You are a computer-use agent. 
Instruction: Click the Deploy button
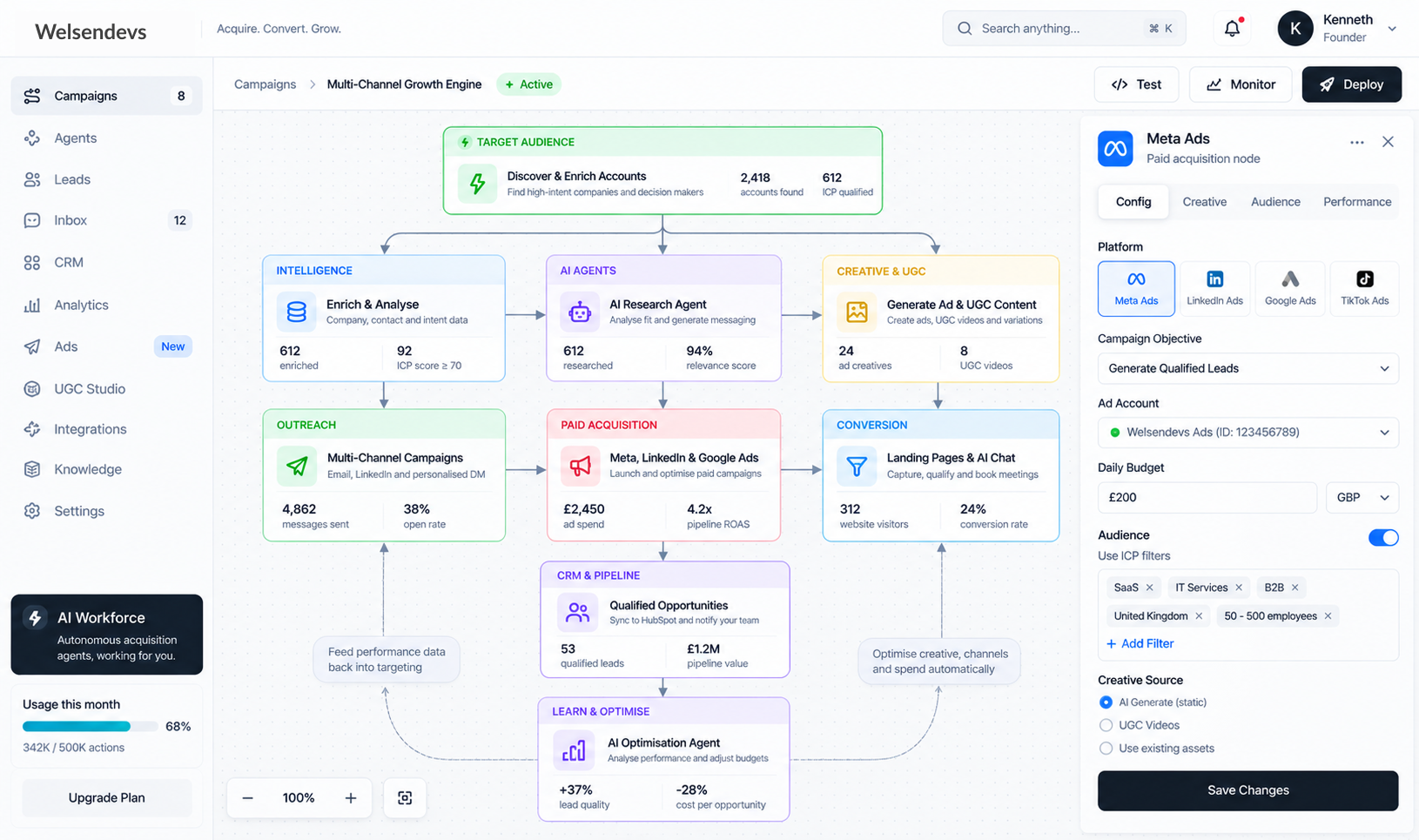click(1351, 84)
